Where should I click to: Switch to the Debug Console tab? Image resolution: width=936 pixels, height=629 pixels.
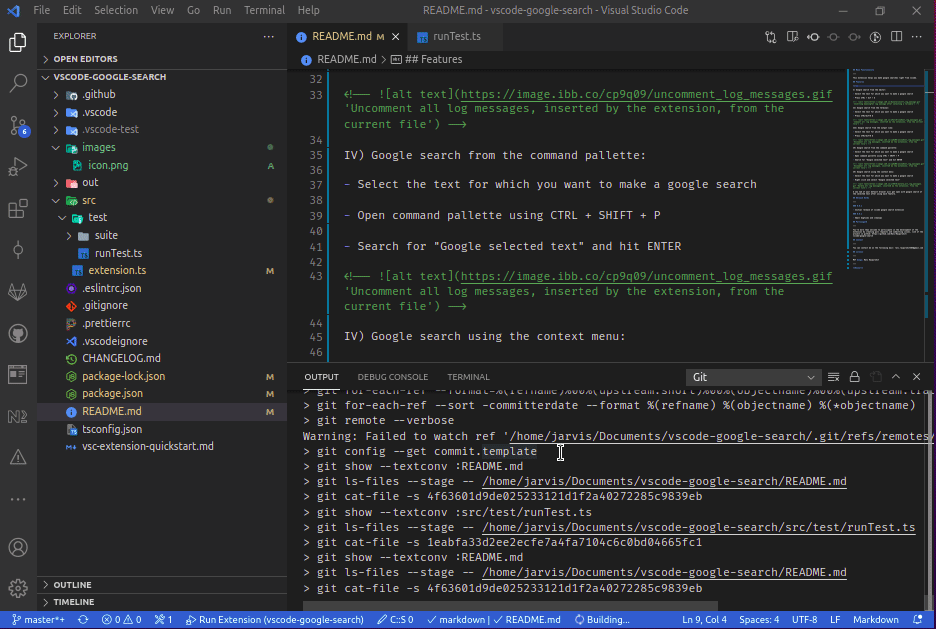[x=392, y=377]
